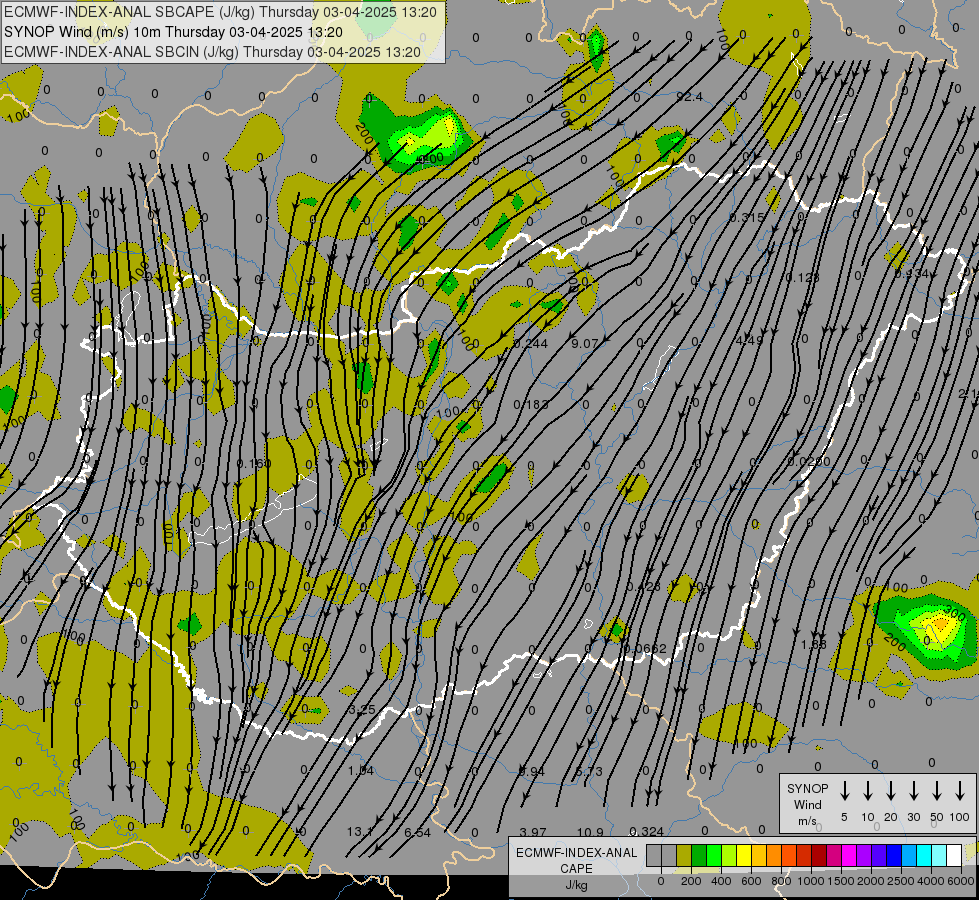Click the 0.244 value on the map
Image resolution: width=979 pixels, height=900 pixels.
click(531, 344)
